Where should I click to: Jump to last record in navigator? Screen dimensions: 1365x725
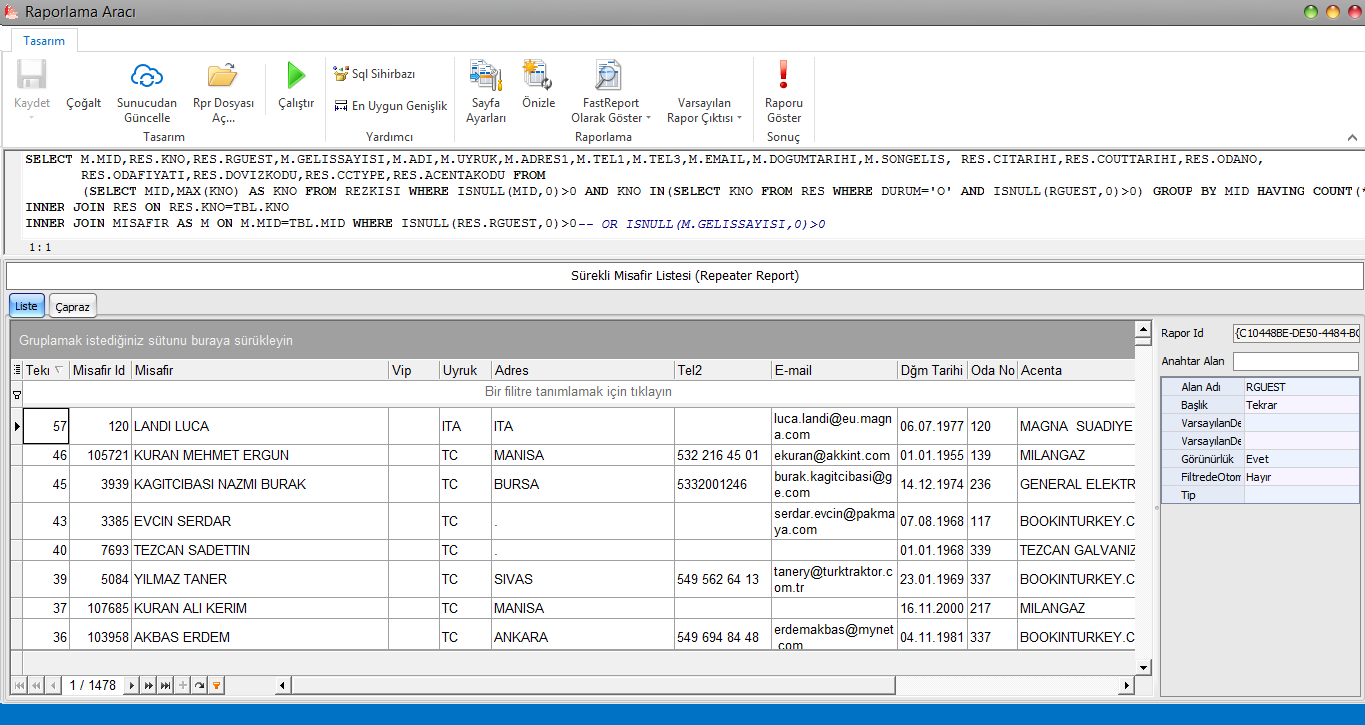click(166, 685)
